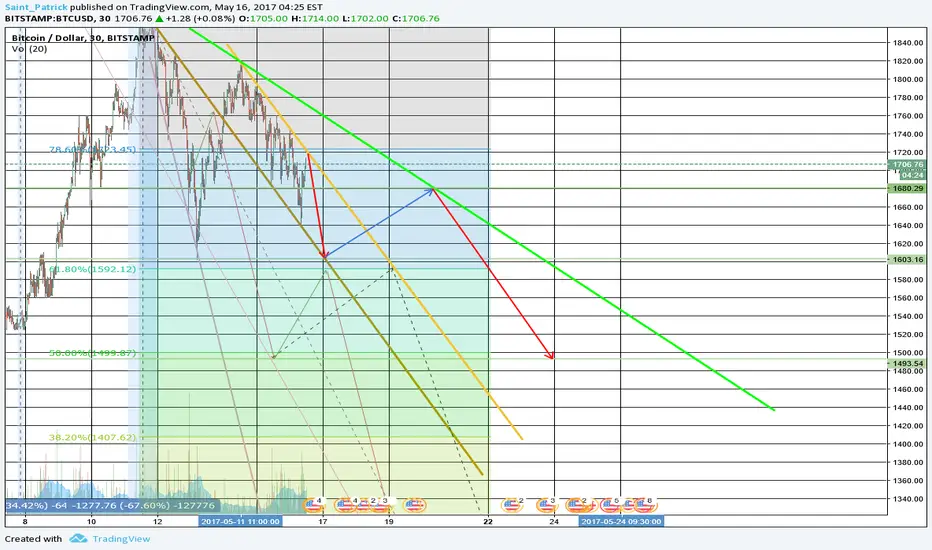Click the 61.80%(1592.12) Fibonacci level label
The image size is (932, 550).
(92, 269)
